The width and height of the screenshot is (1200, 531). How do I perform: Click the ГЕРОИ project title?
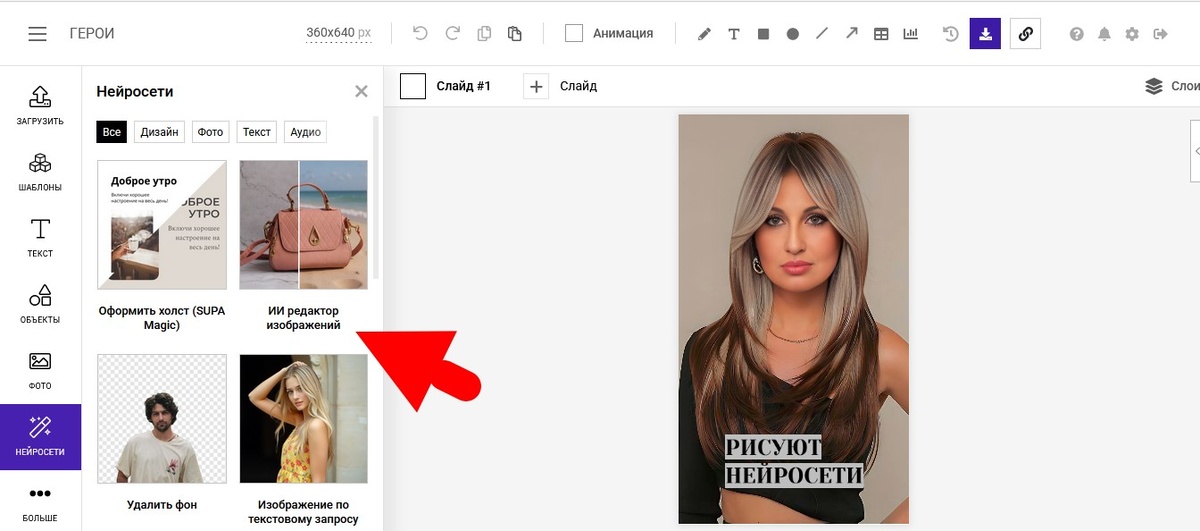point(92,33)
